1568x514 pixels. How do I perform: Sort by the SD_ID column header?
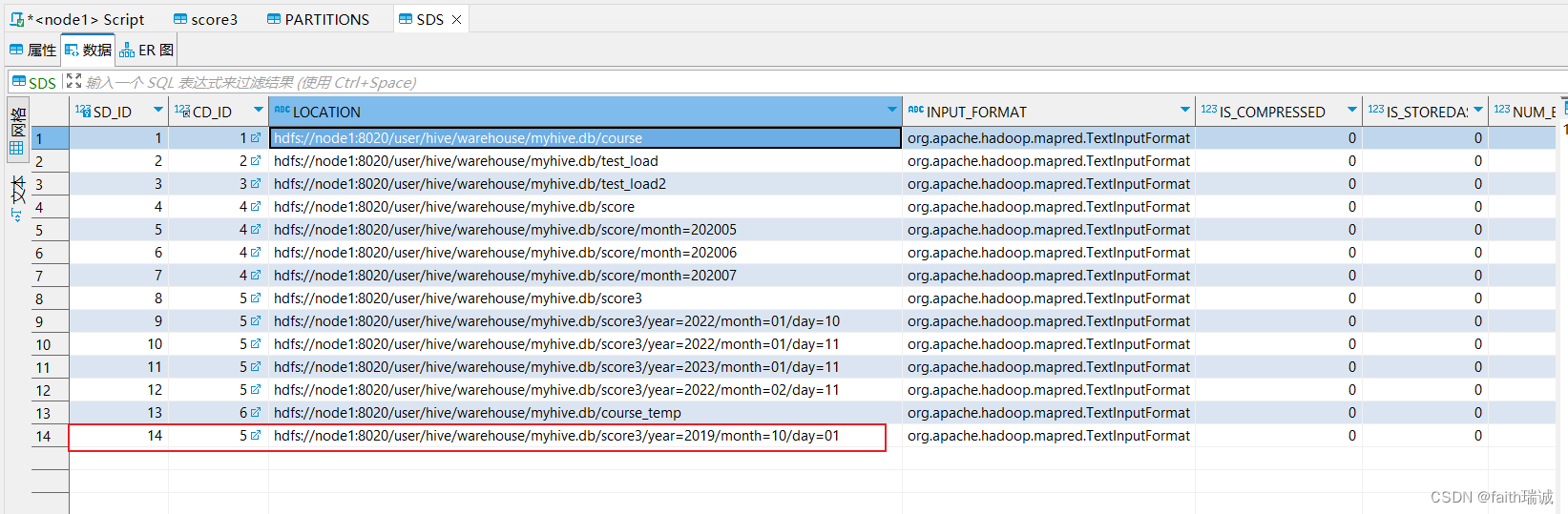click(112, 112)
